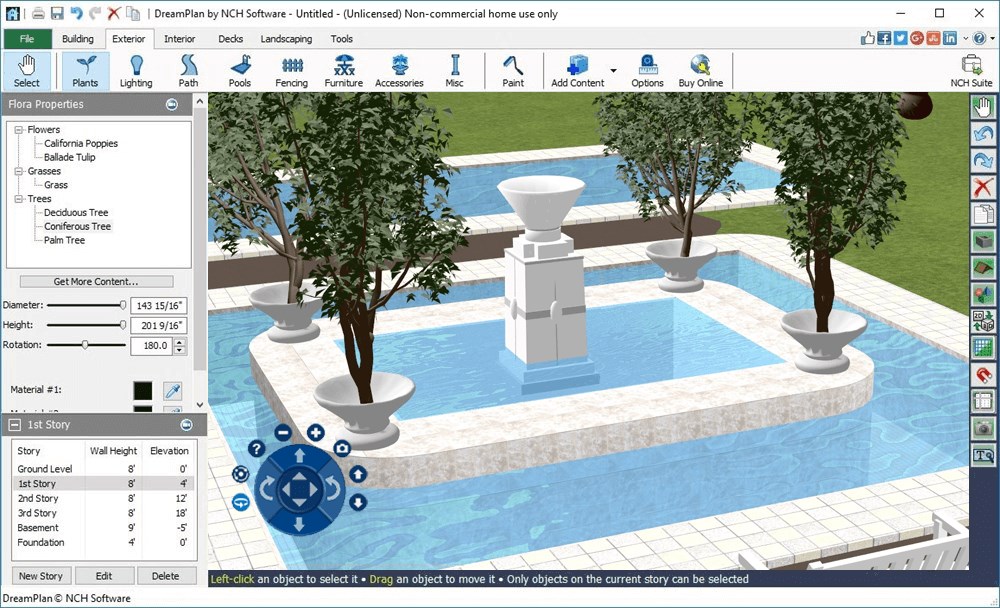Click the magnet snap icon in right sidebar
Screen dimensions: 1000x608
983,374
